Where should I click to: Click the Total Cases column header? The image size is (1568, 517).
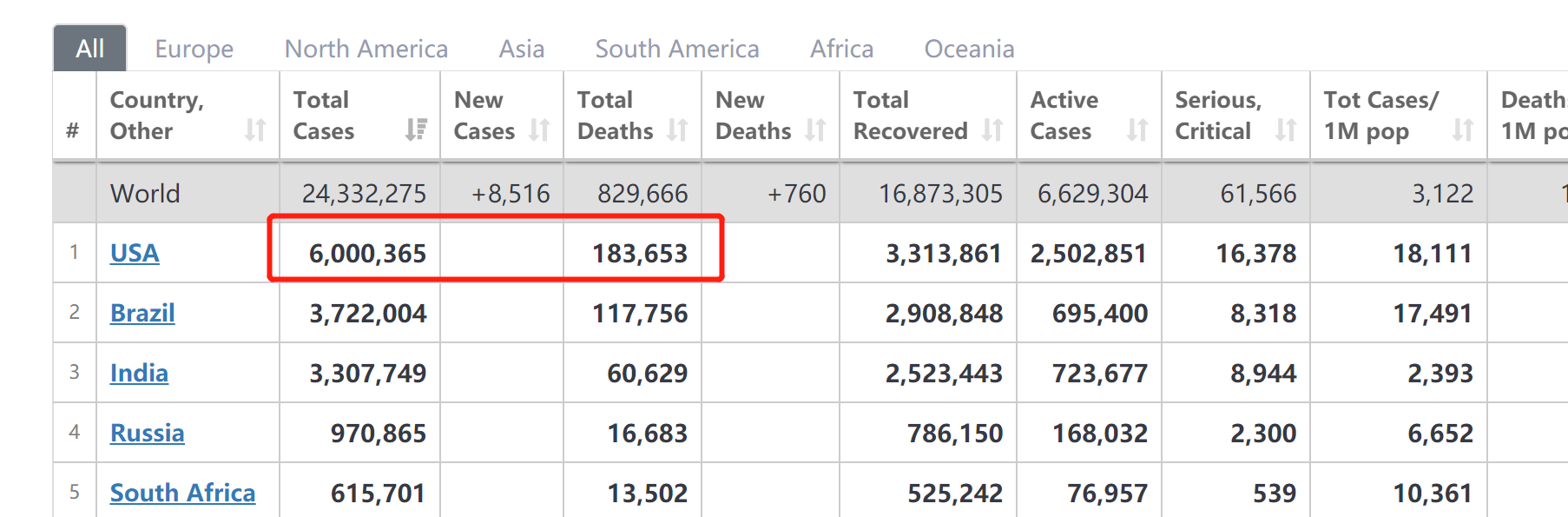pyautogui.click(x=359, y=116)
